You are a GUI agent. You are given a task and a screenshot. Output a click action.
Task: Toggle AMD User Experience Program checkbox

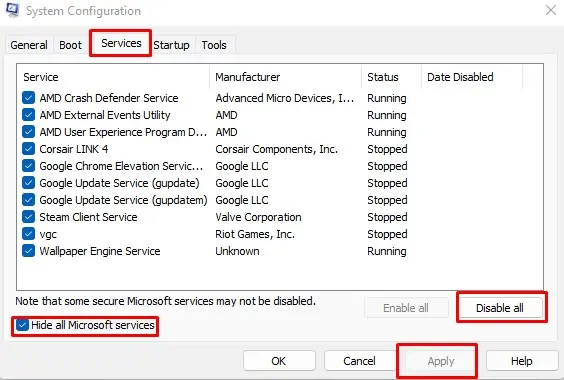click(28, 132)
